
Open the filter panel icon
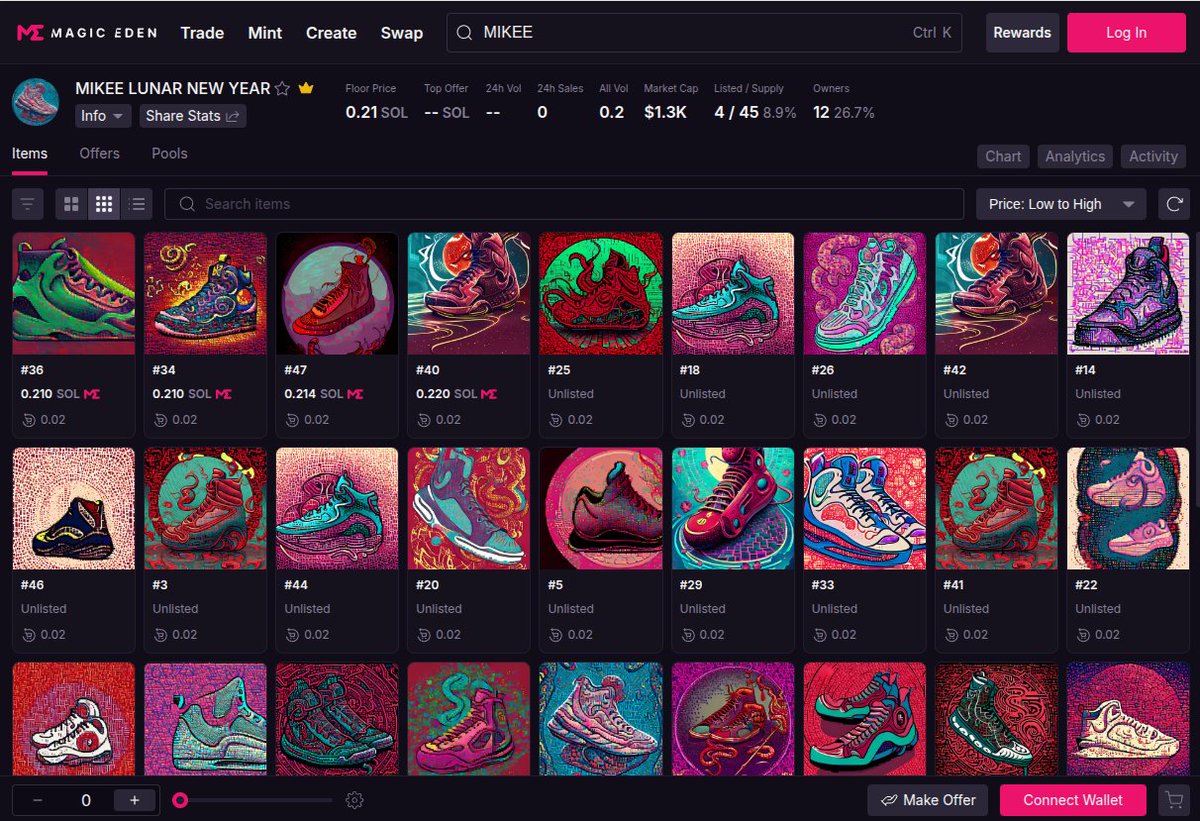point(27,204)
